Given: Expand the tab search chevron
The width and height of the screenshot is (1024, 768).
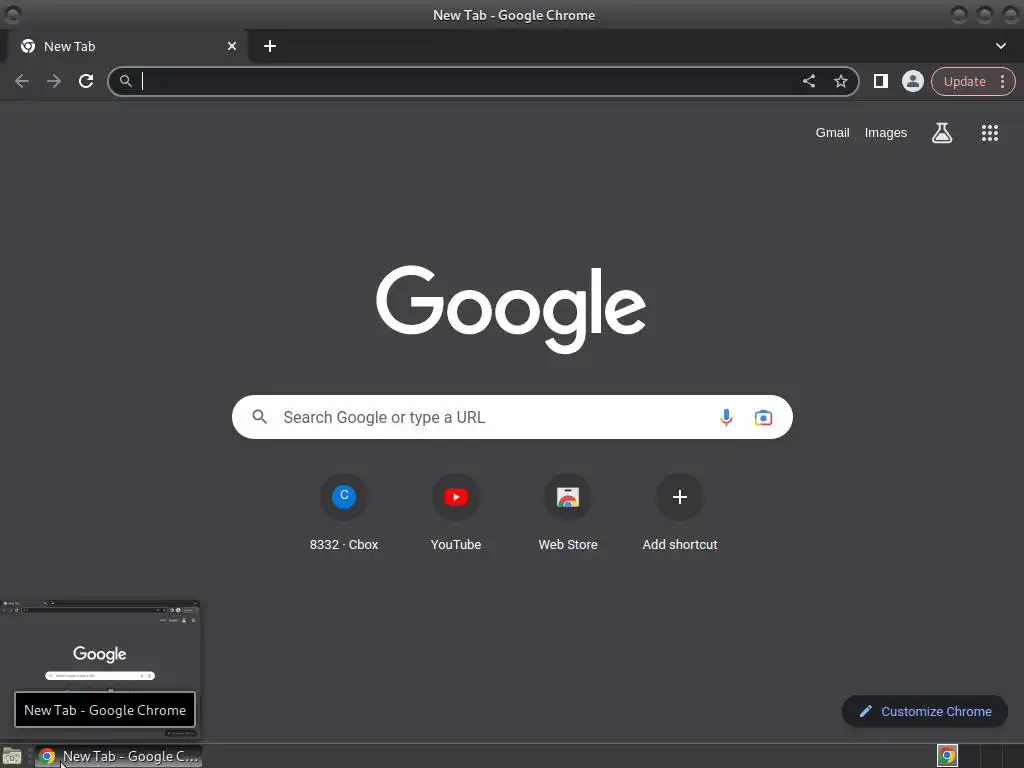Looking at the screenshot, I should (x=1000, y=46).
